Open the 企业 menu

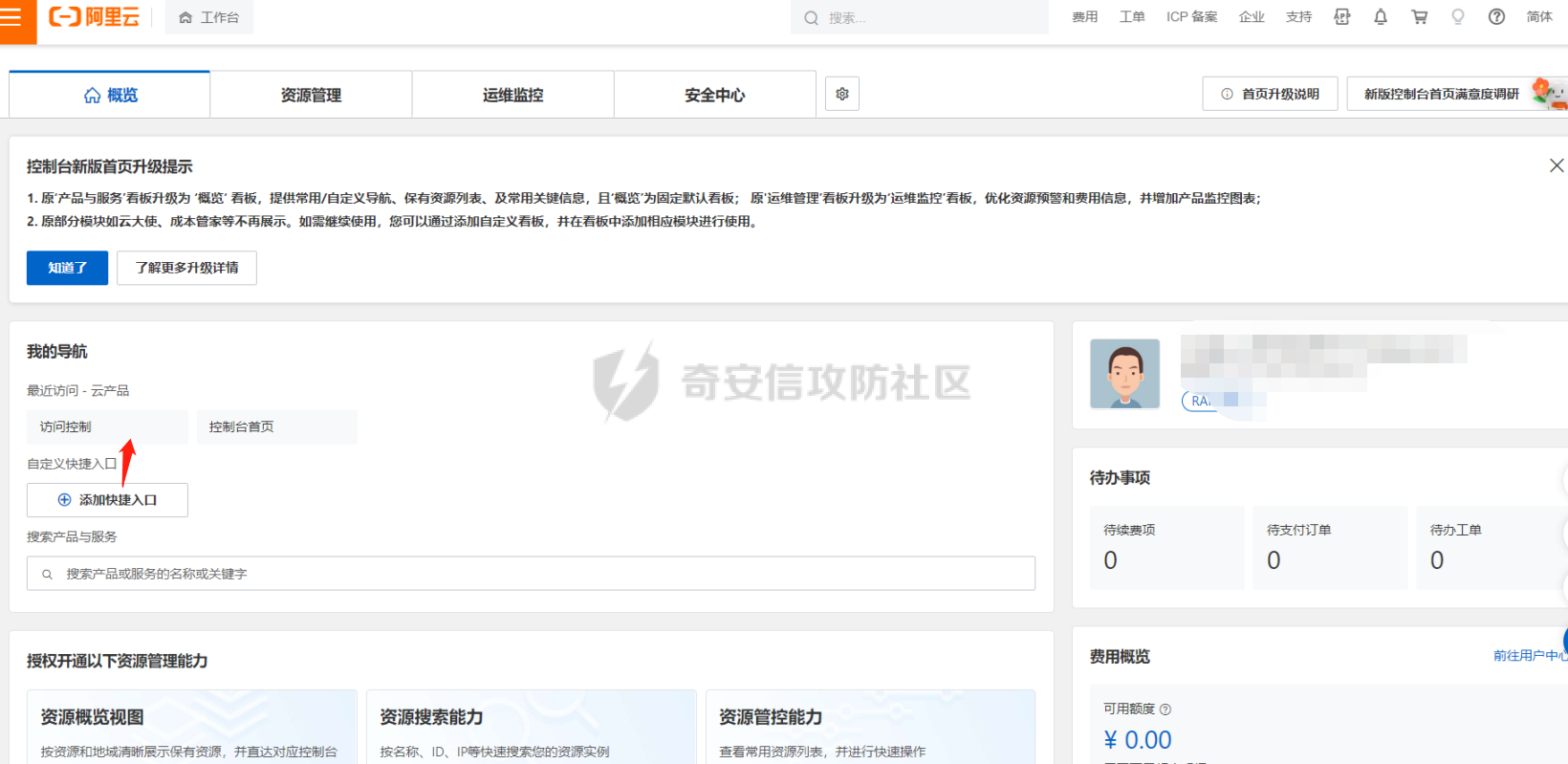tap(1252, 17)
